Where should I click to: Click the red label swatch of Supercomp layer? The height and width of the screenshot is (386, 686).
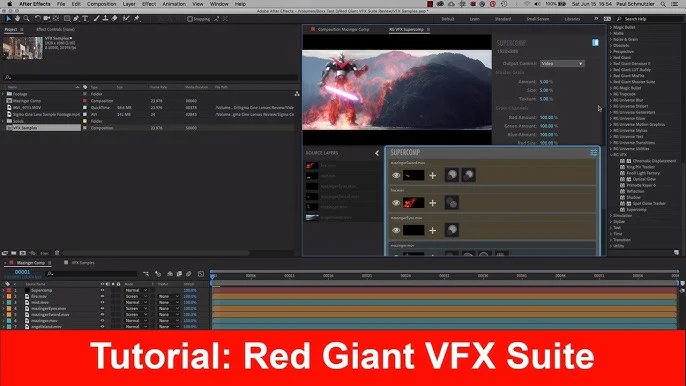9,290
